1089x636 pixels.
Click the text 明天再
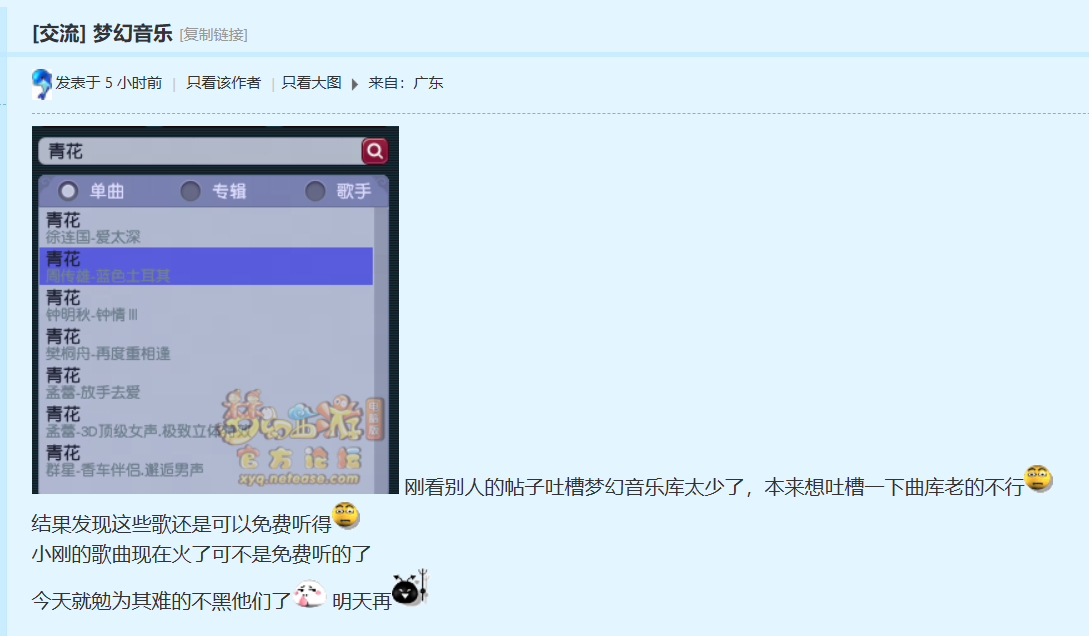362,601
